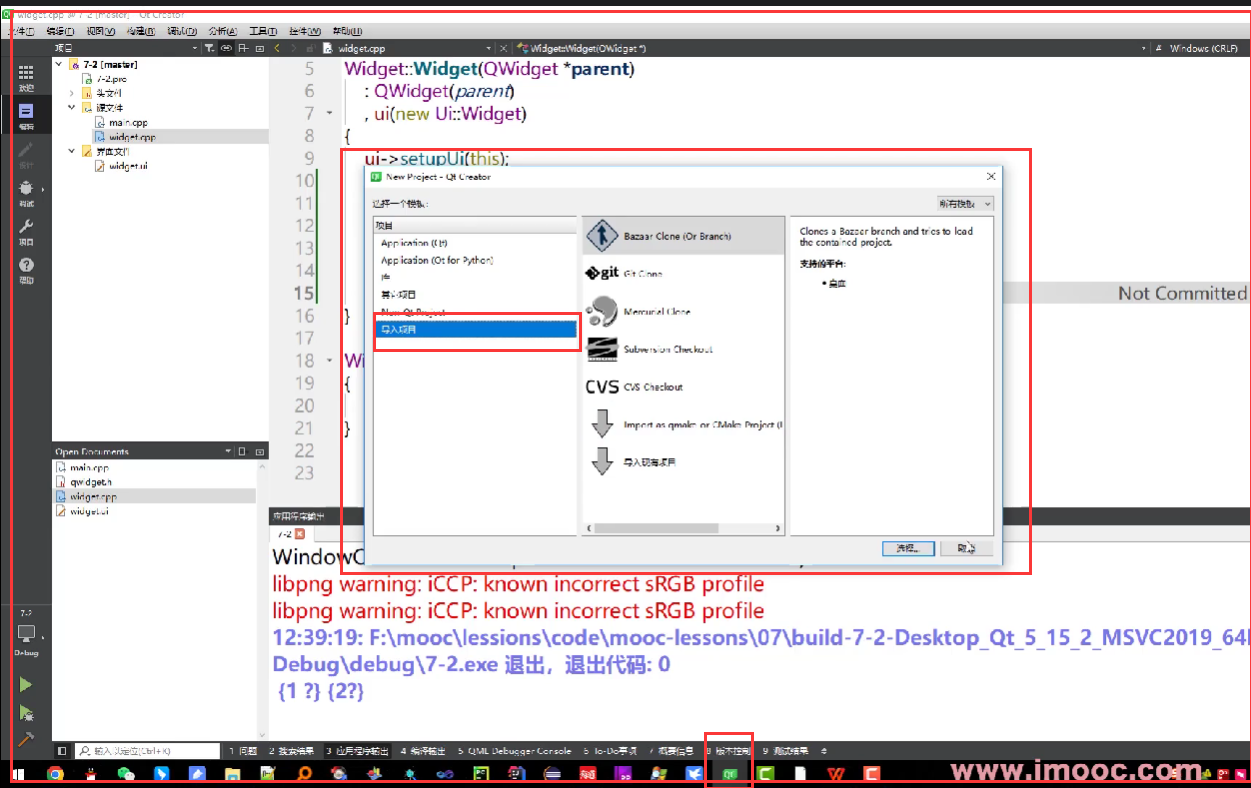Select the Subversion Checkout template
The image size is (1251, 788).
(x=684, y=349)
